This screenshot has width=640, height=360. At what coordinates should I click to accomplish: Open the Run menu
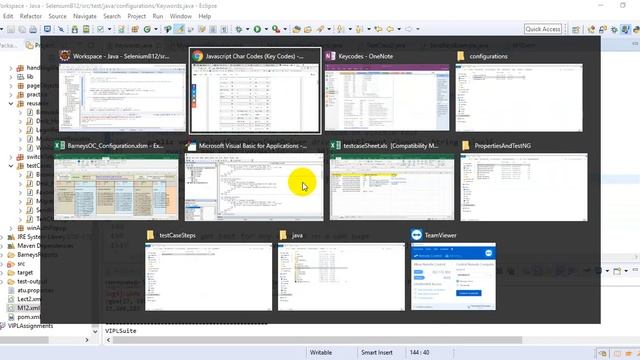tap(158, 16)
